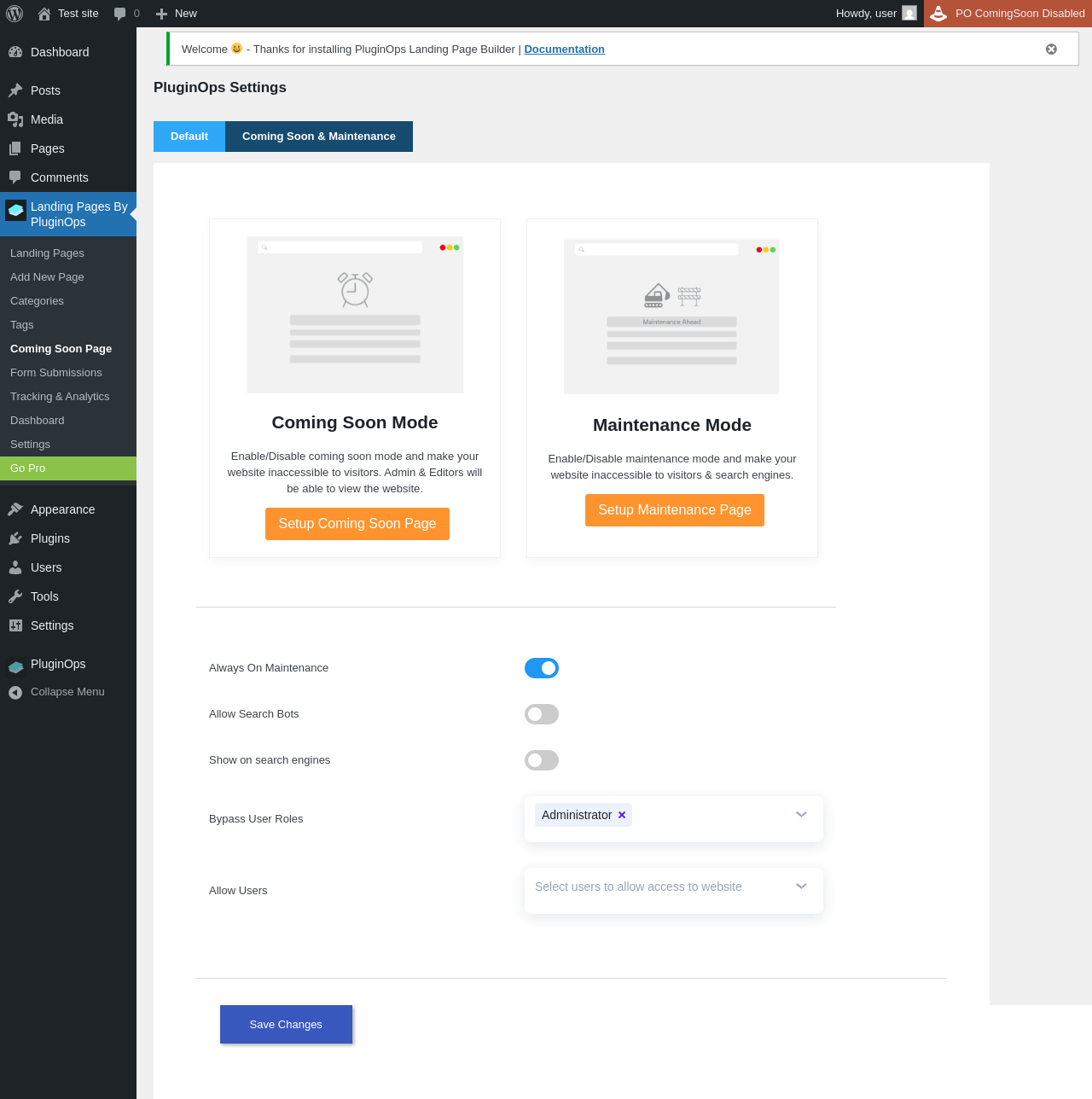This screenshot has height=1099, width=1092.
Task: Click the Landing Pages By PluginOps icon
Action: coord(15,210)
